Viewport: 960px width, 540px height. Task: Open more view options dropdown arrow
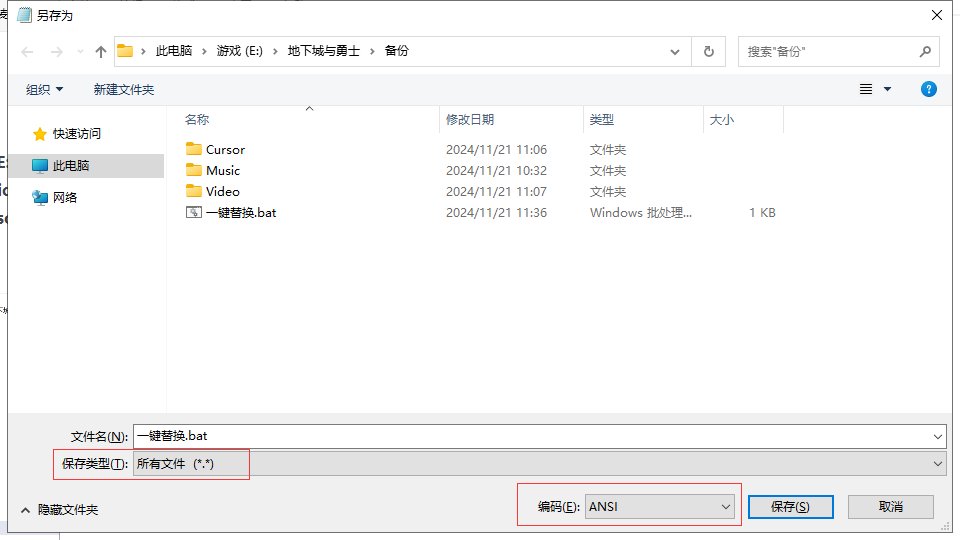(887, 89)
